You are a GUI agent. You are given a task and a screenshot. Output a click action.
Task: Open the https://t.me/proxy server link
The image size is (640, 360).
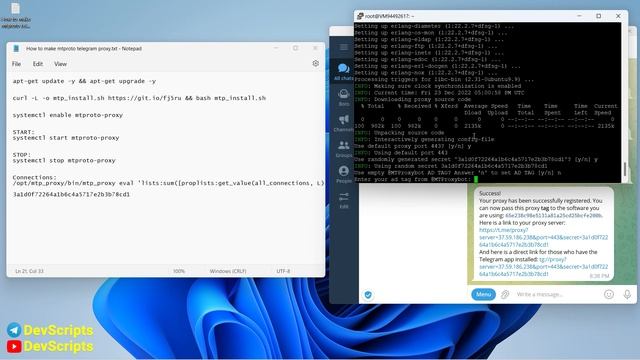(x=543, y=237)
